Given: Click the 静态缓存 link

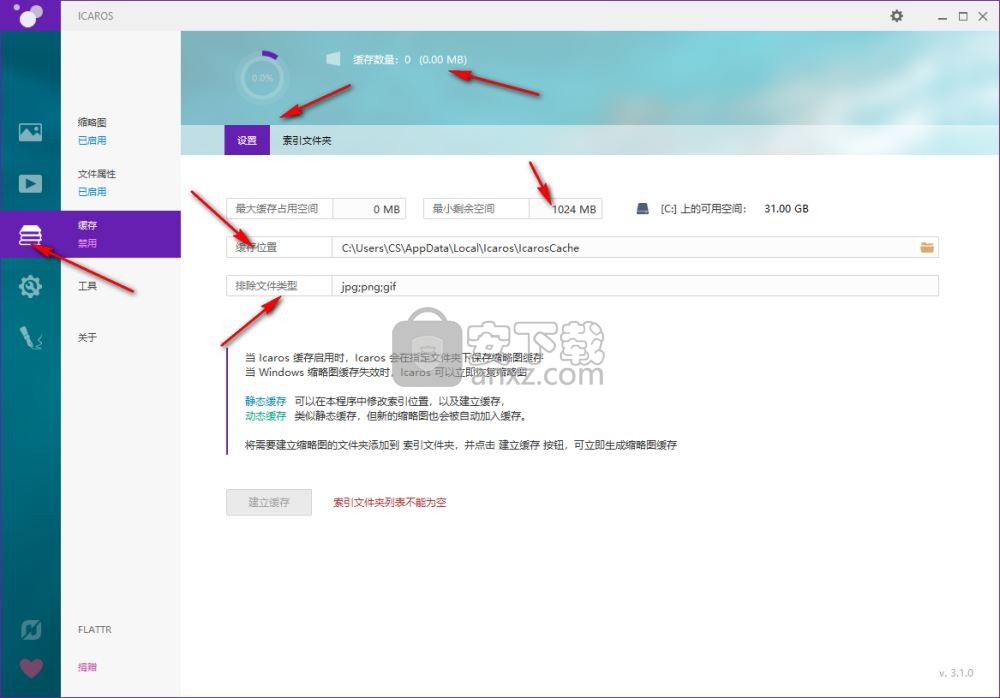Looking at the screenshot, I should click(265, 401).
